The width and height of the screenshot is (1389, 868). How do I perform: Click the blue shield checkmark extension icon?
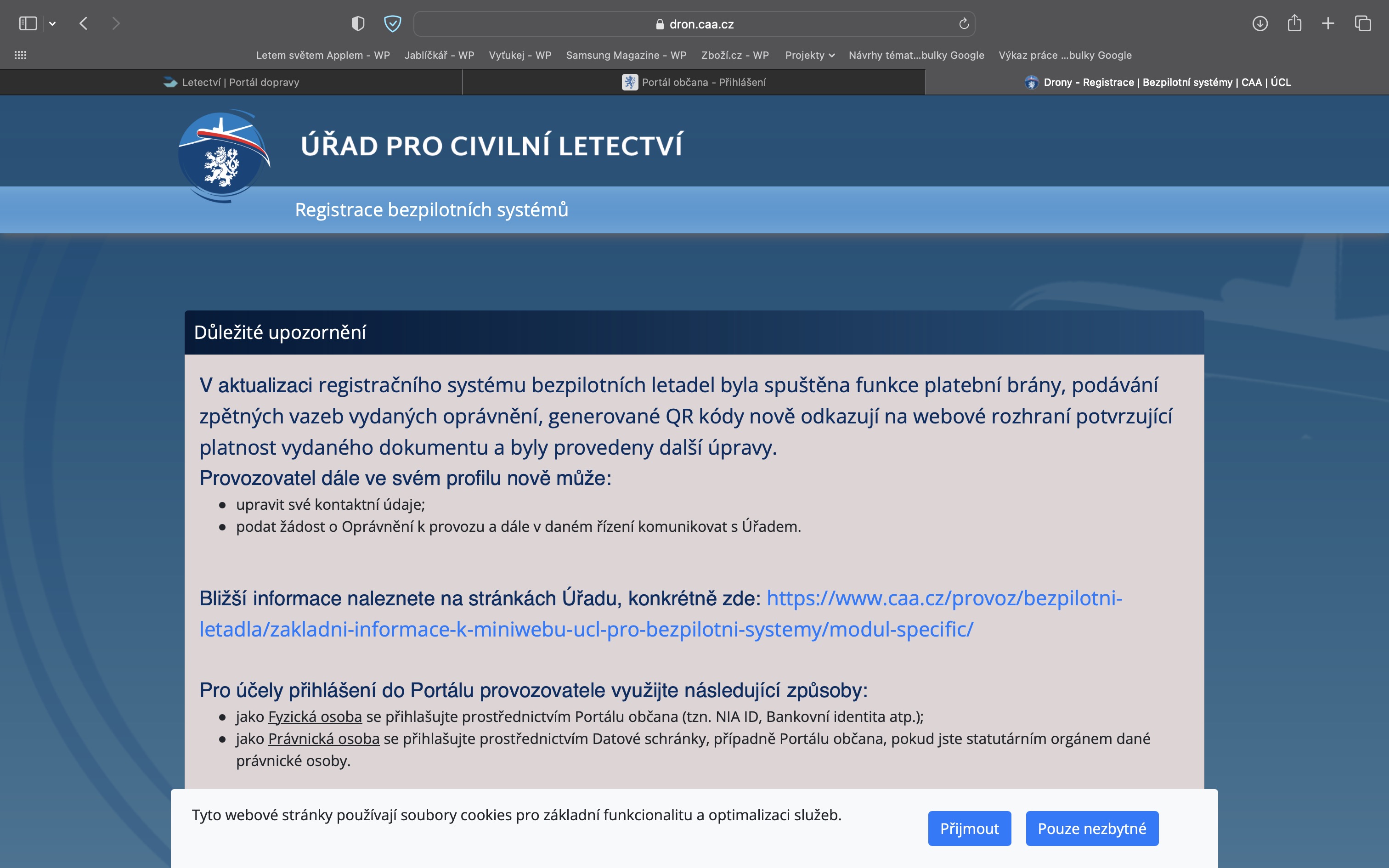pos(392,23)
